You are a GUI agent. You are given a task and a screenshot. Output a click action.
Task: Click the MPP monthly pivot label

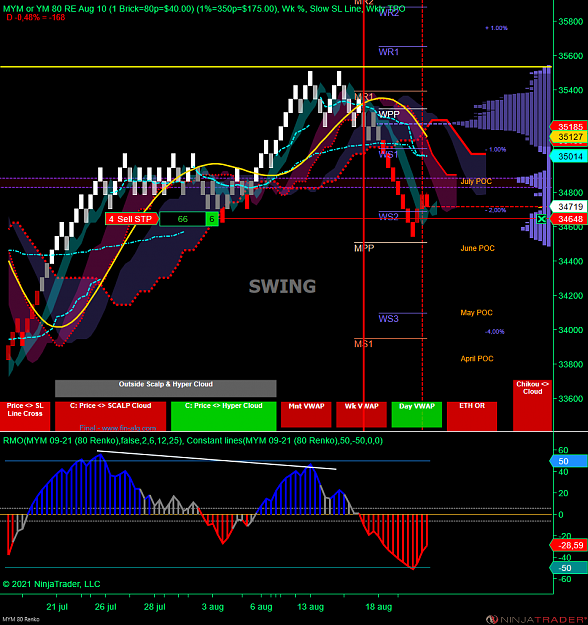pos(364,248)
